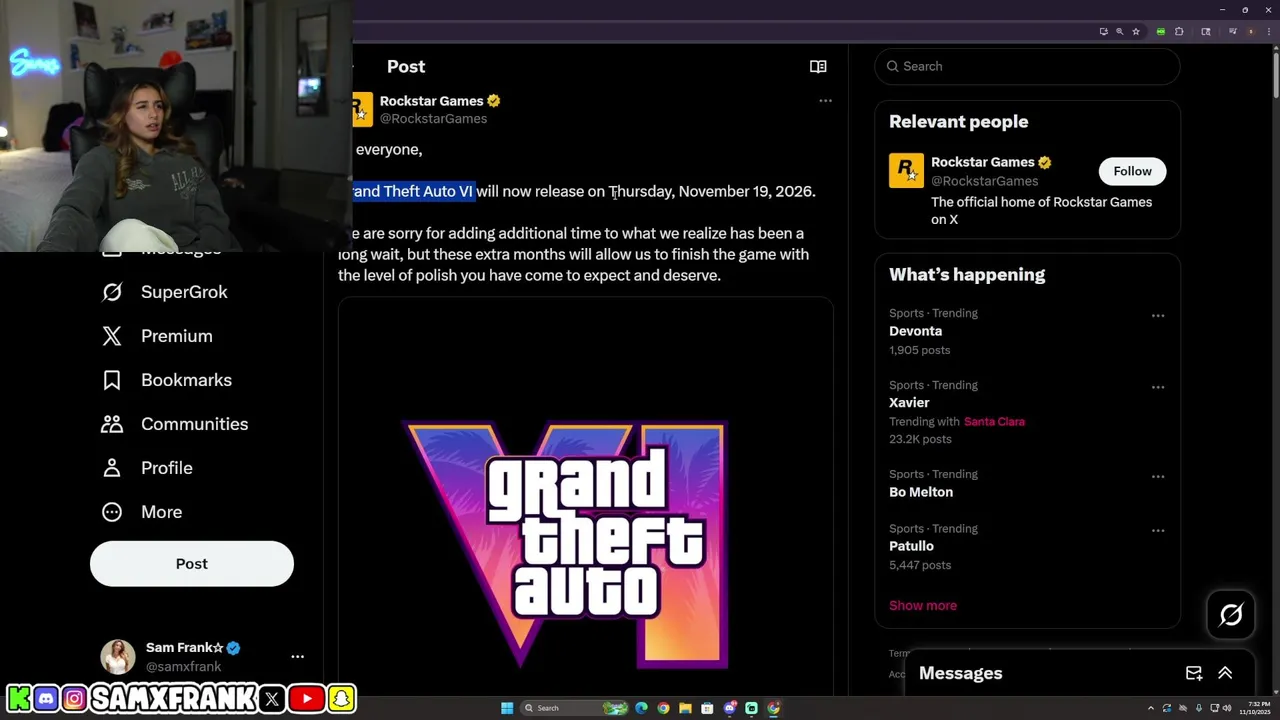Open the taskbar clock and date
The image size is (1280, 720).
tap(1255, 708)
